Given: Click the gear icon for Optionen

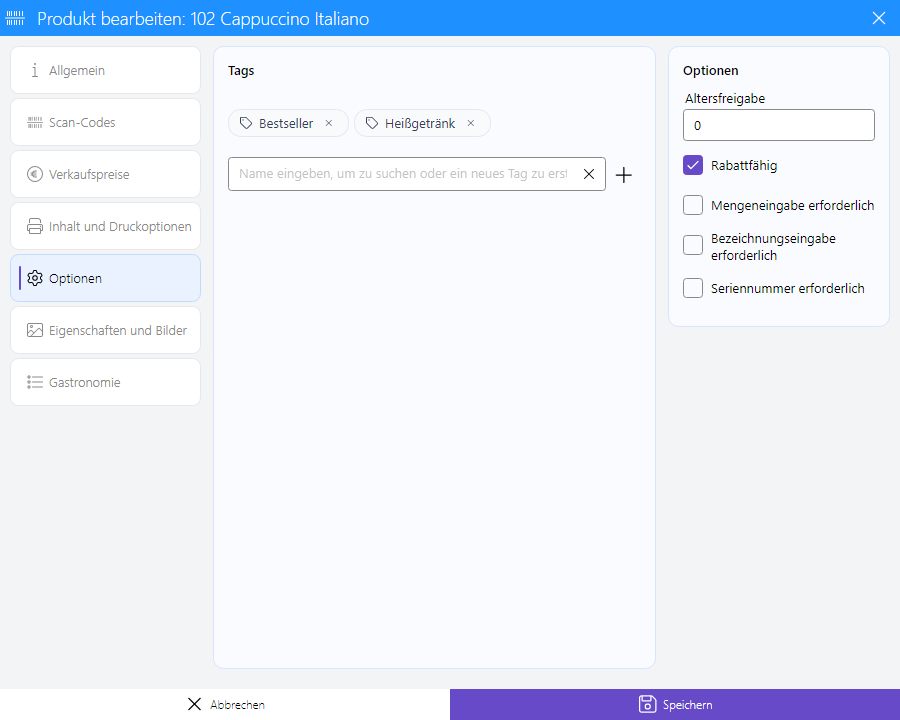Looking at the screenshot, I should click(x=35, y=278).
